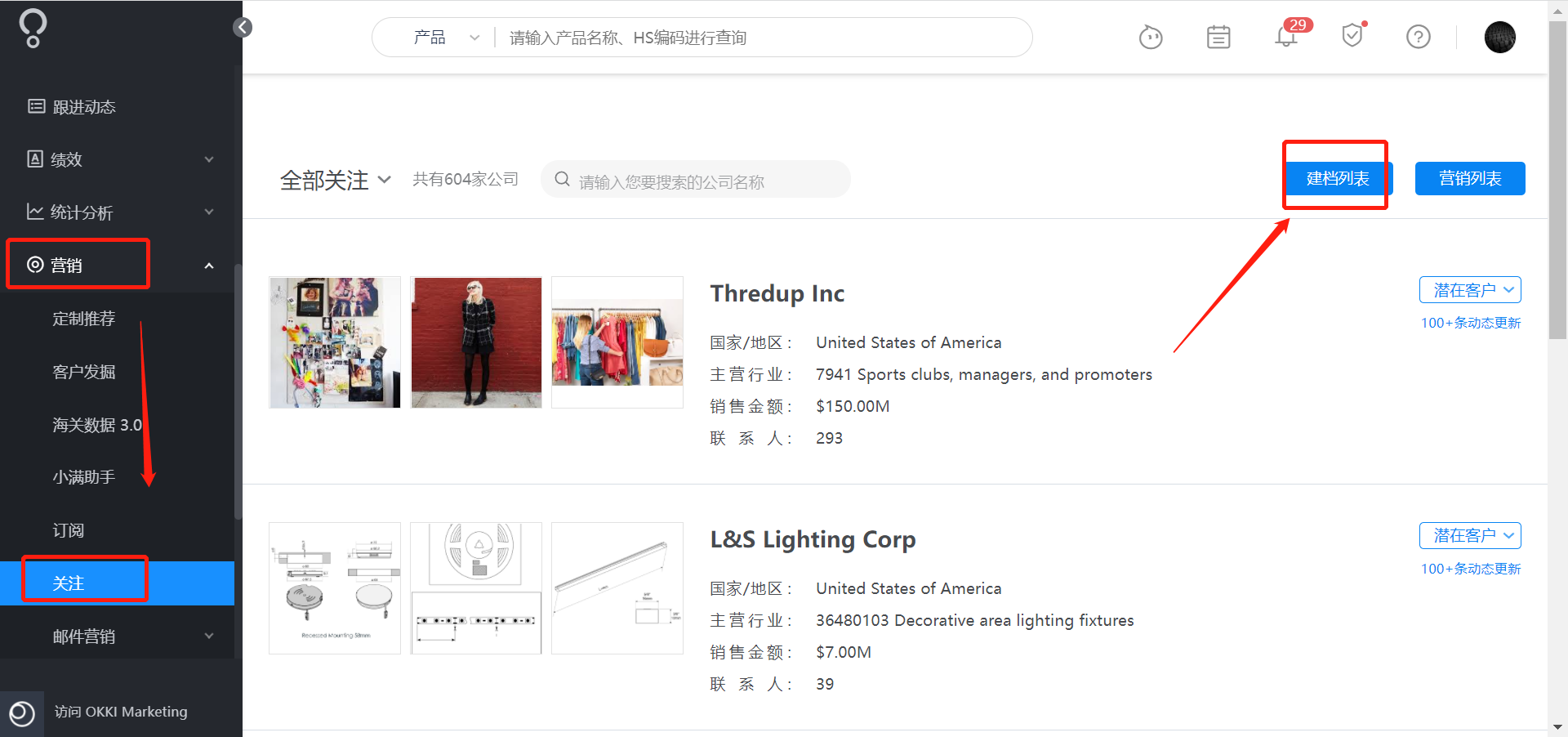This screenshot has width=1568, height=737.
Task: Open notifications bell with 29 badge
Action: pos(1286,37)
